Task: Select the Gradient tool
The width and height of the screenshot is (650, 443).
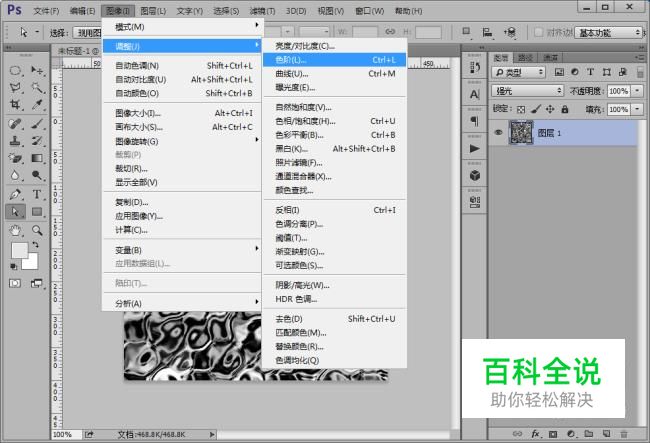Action: coord(37,158)
